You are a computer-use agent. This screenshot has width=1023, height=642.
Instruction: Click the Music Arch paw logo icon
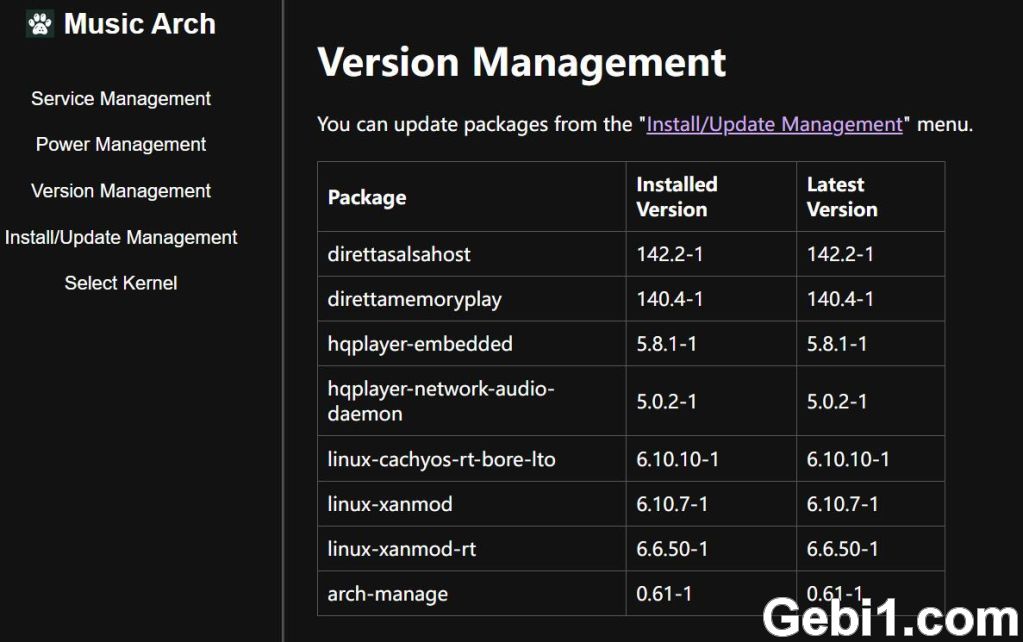(x=40, y=24)
